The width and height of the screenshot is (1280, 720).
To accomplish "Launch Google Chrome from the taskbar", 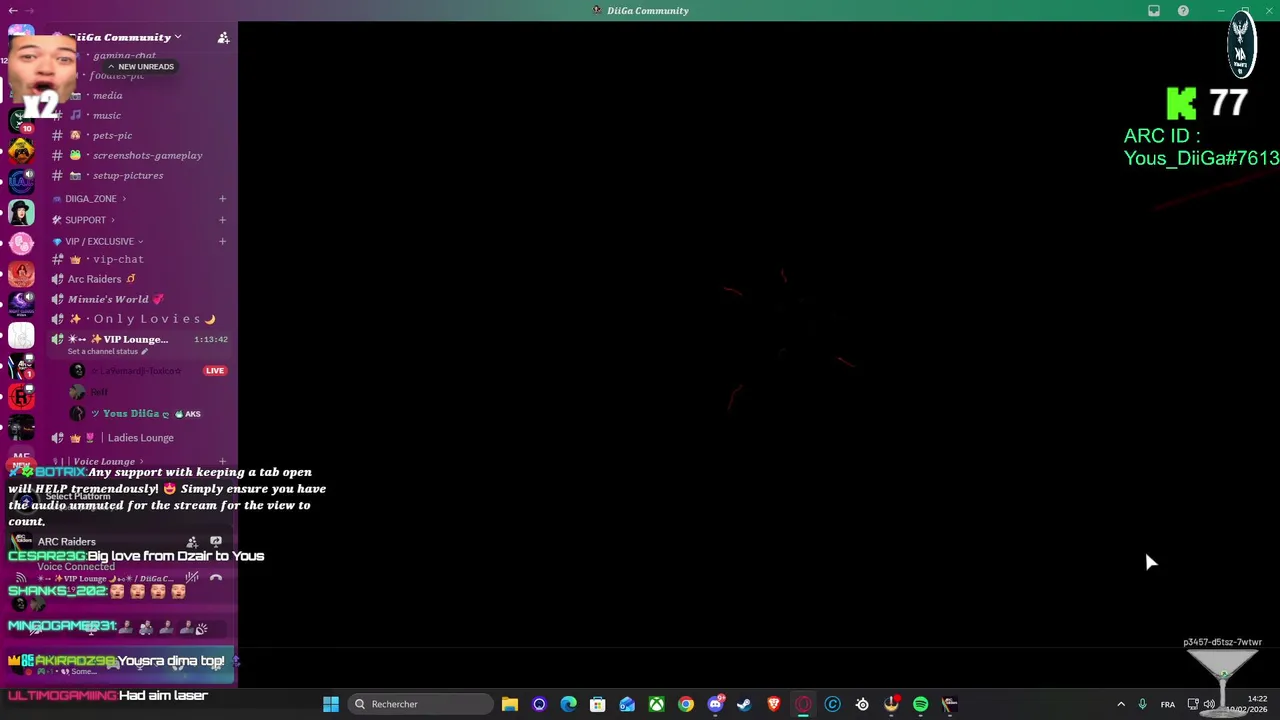I will [x=685, y=704].
